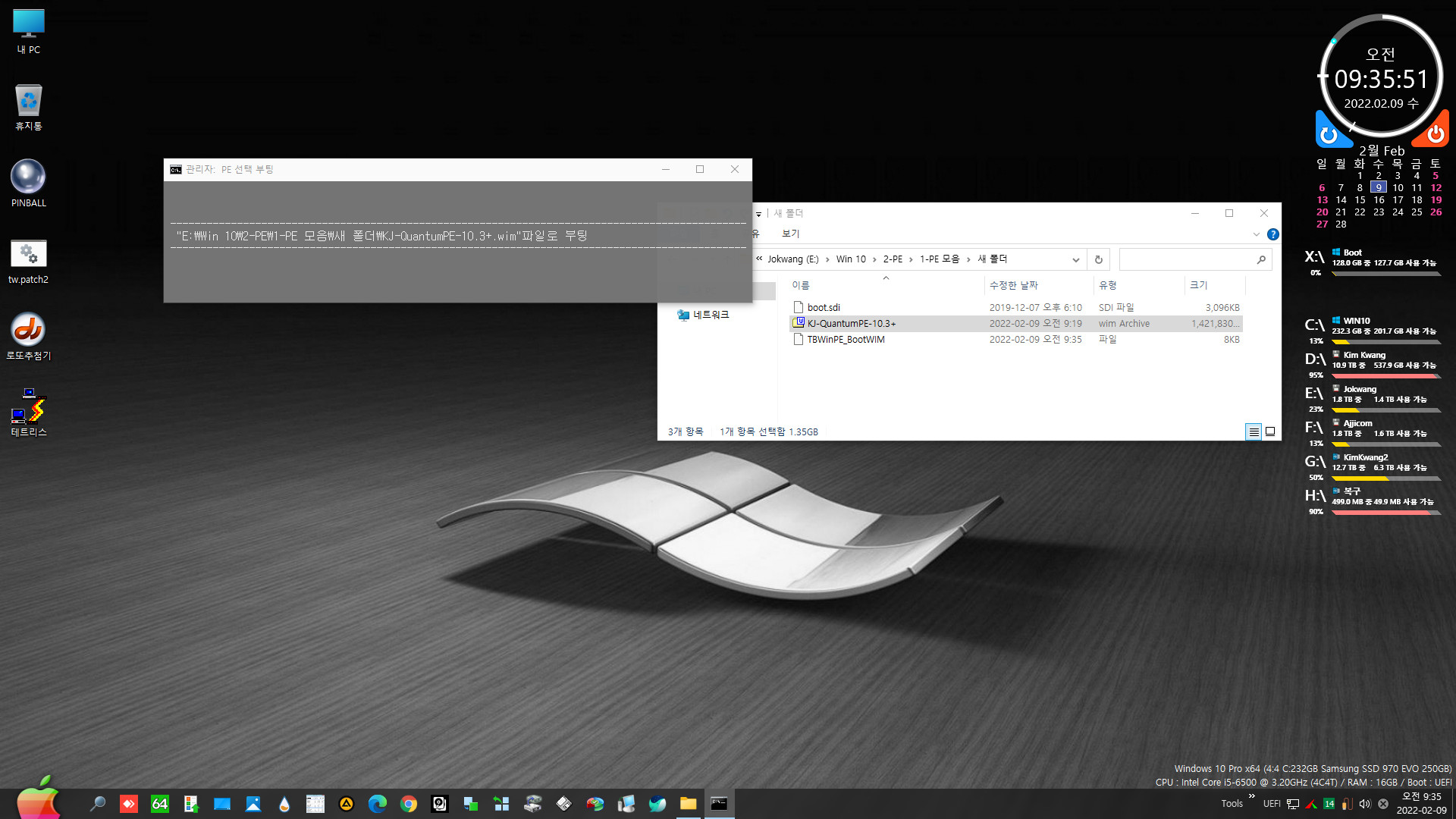
Task: Click the green 14 tray icon
Action: point(1329,804)
